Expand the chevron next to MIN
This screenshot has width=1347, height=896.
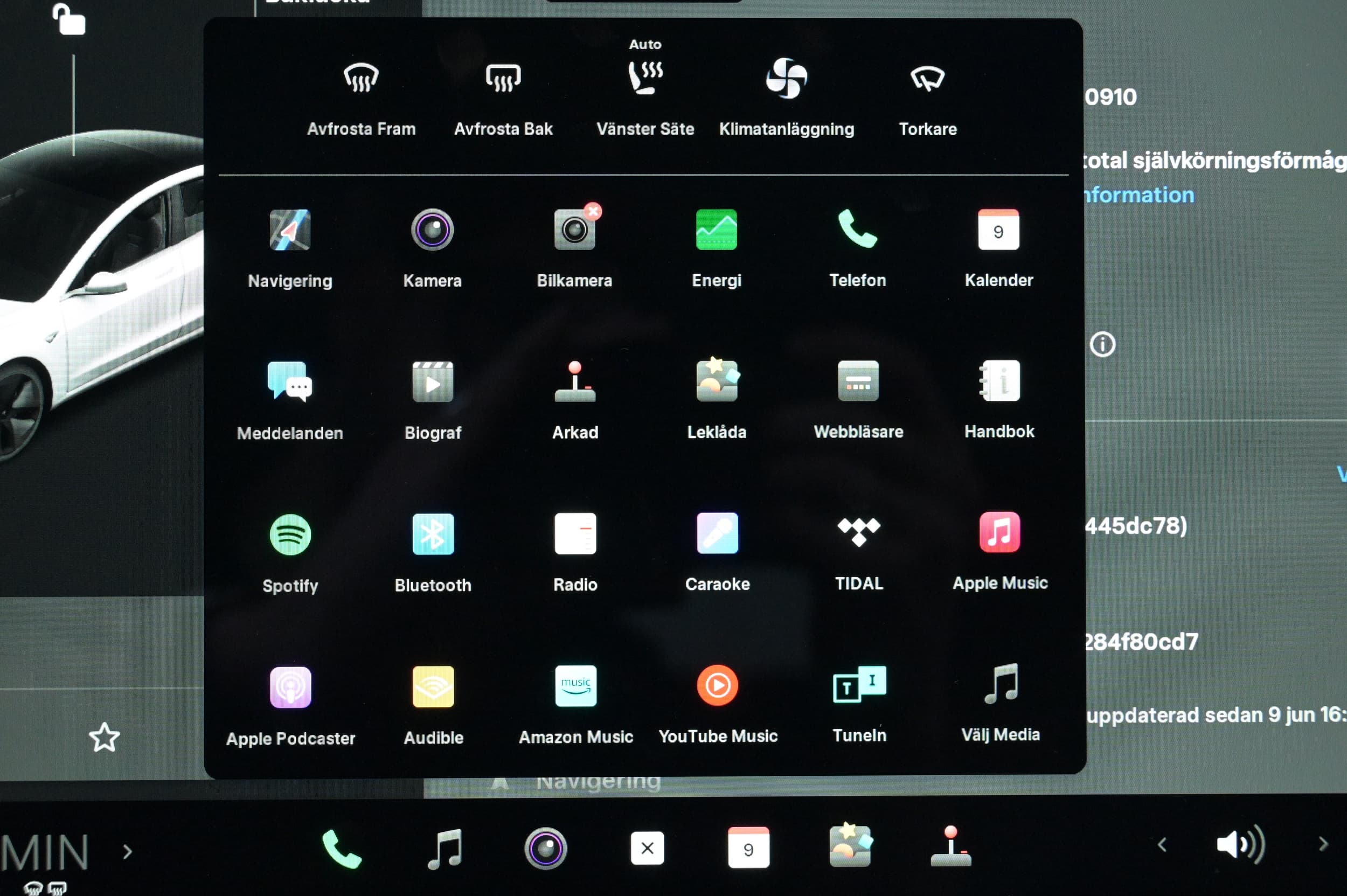[x=128, y=852]
